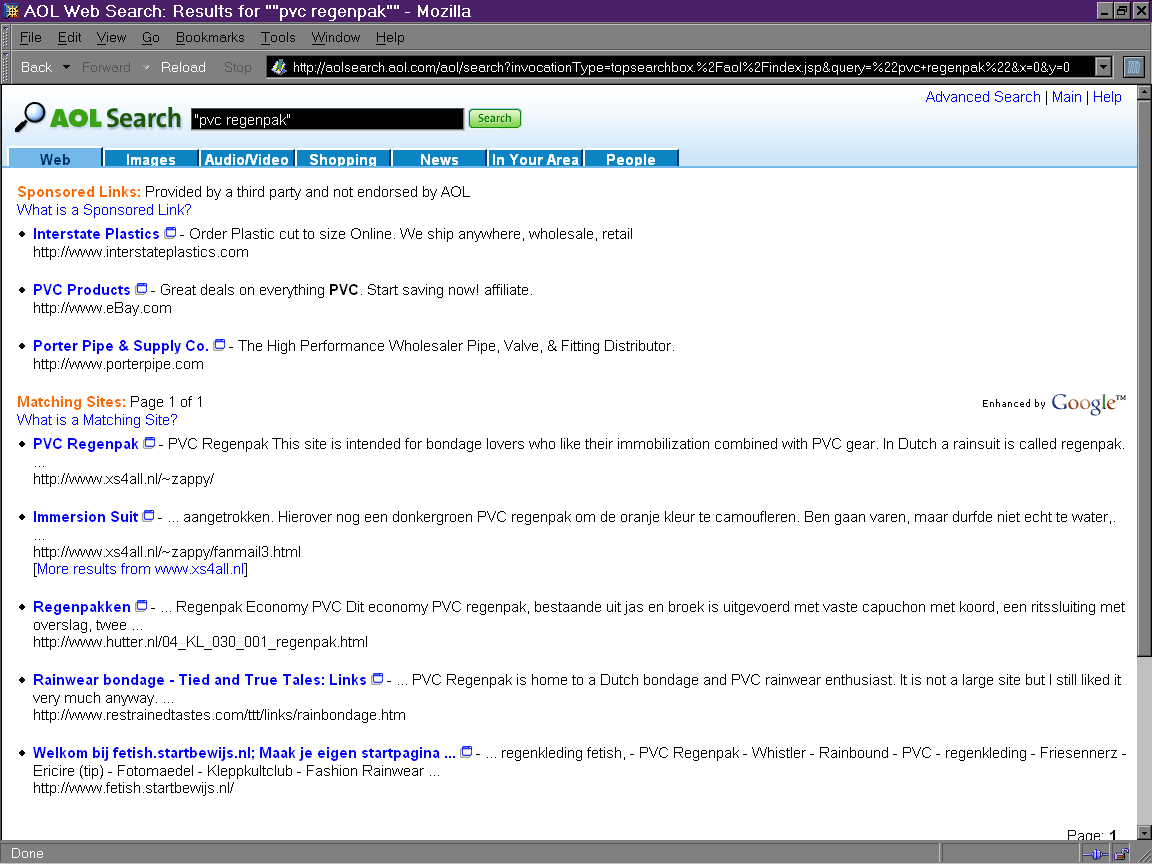
Task: Open the Bookmarks menu
Action: pyautogui.click(x=210, y=37)
